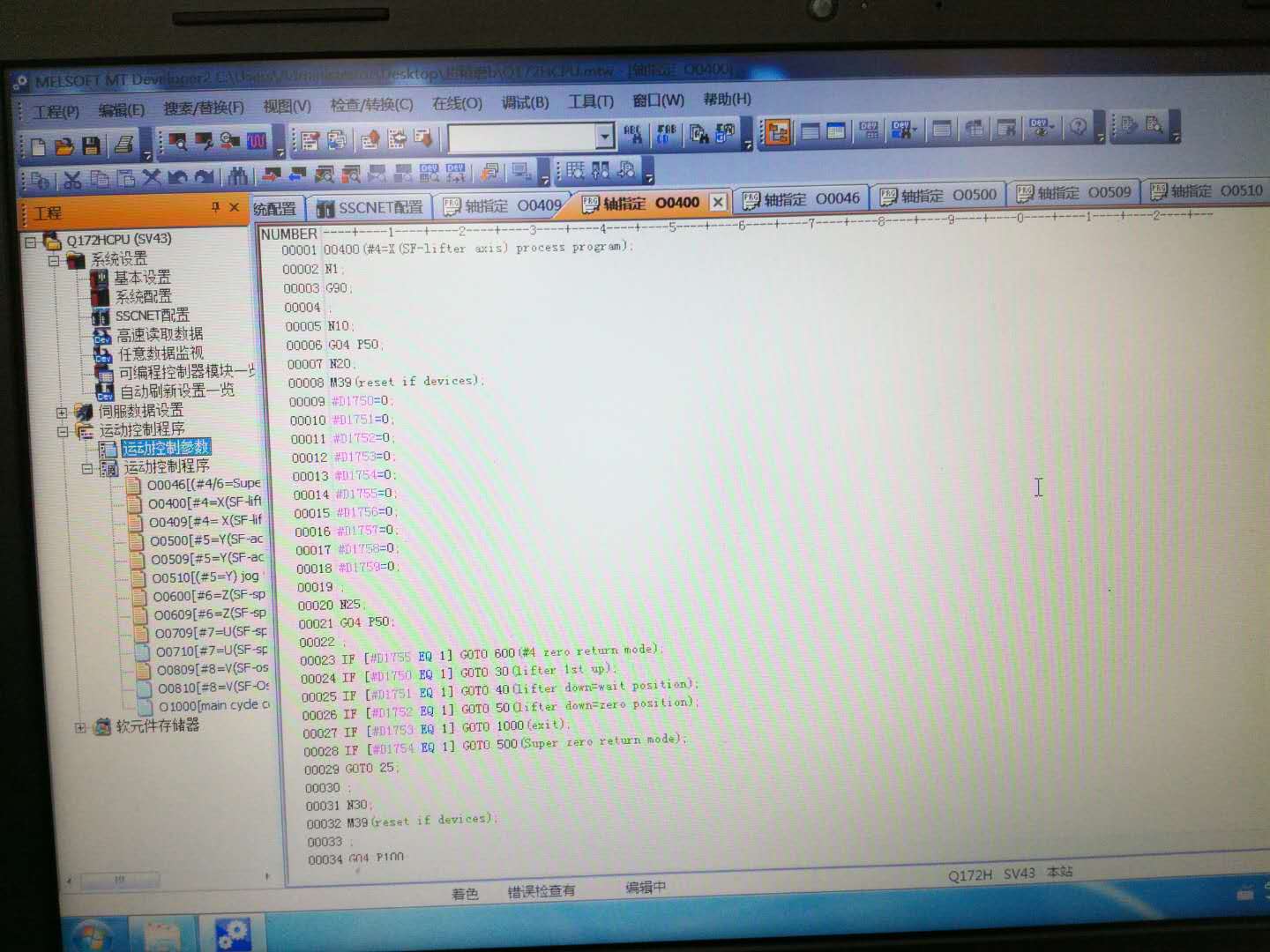The height and width of the screenshot is (952, 1270).
Task: Expand the 软元件存储器 tree node
Action: pos(80,727)
